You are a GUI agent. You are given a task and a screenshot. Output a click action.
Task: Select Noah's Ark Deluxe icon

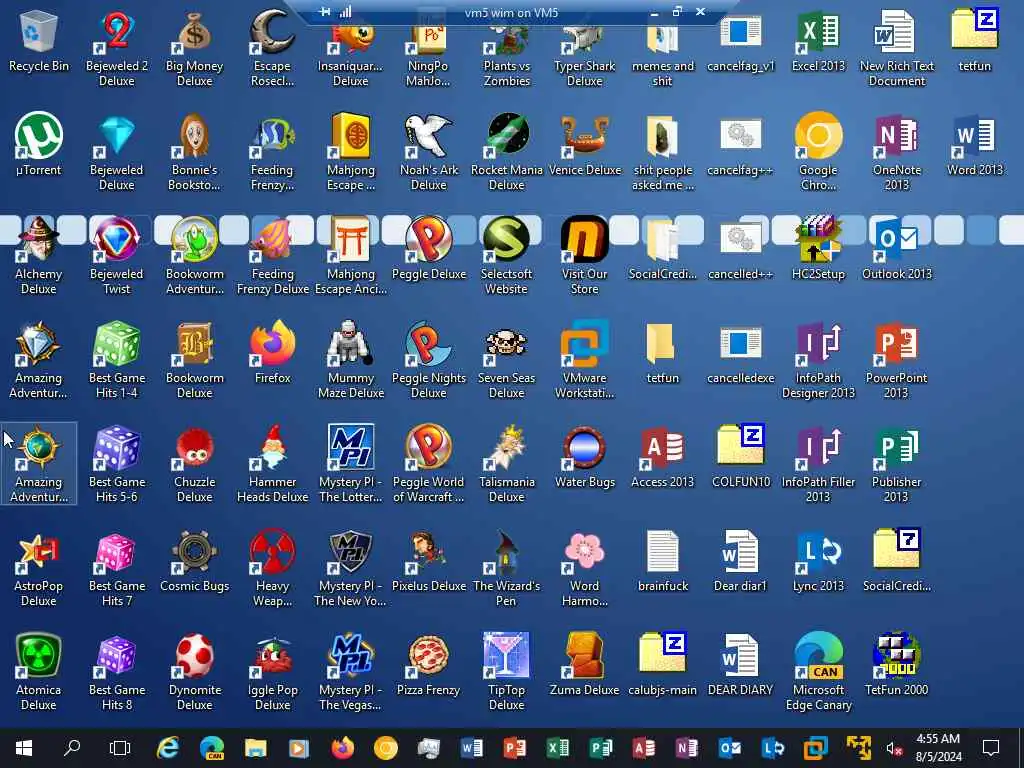tap(429, 152)
